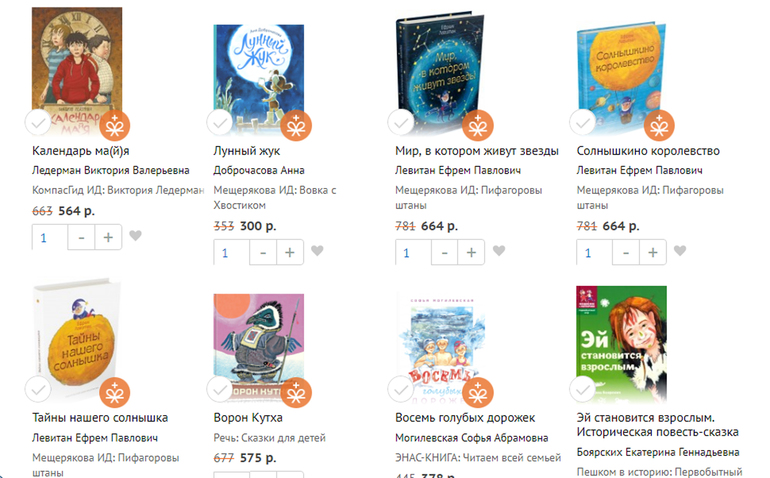Tick the round checkmark on Календарь ма(й)я

pos(38,123)
